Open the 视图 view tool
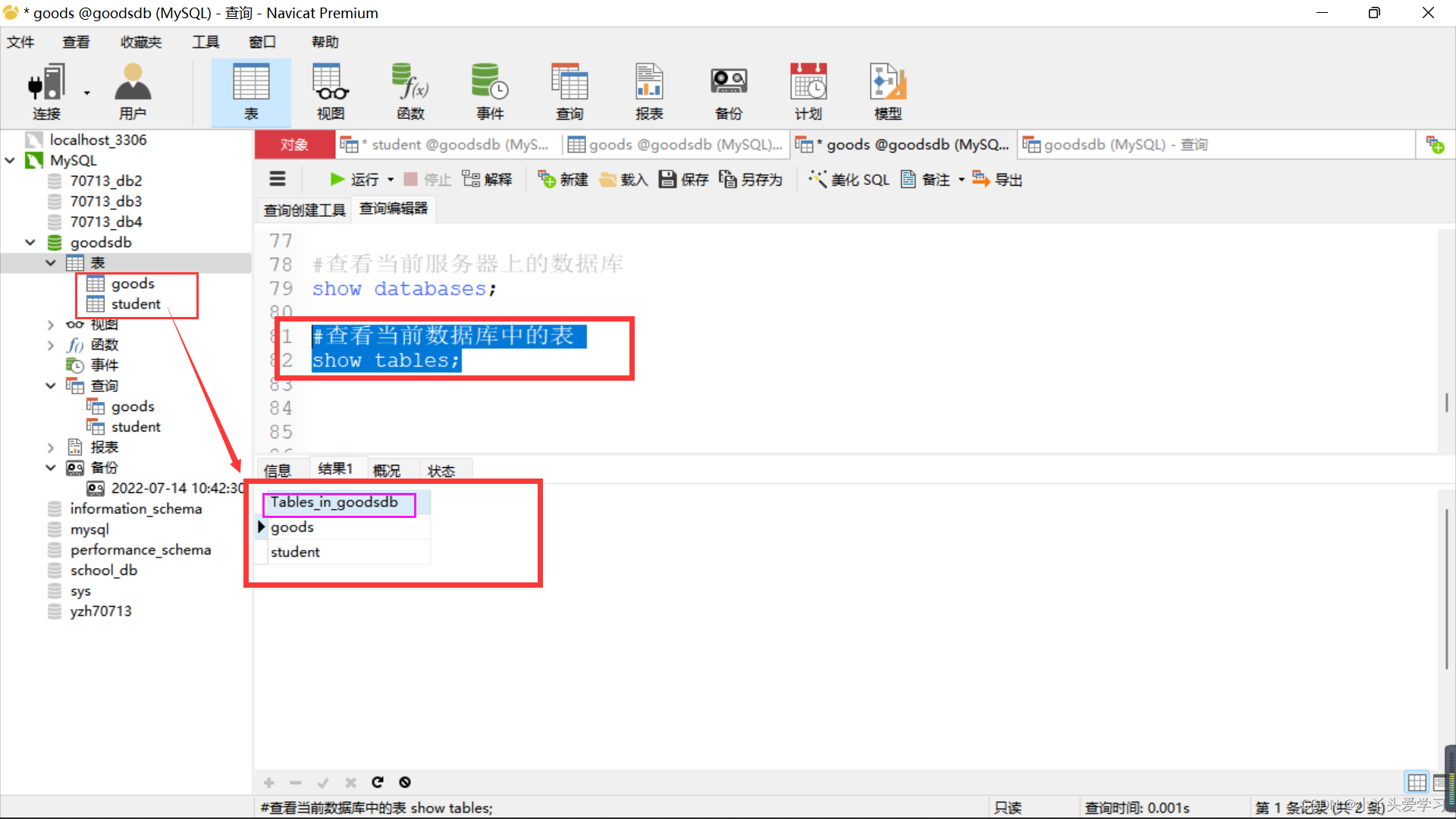The width and height of the screenshot is (1456, 819). [331, 93]
